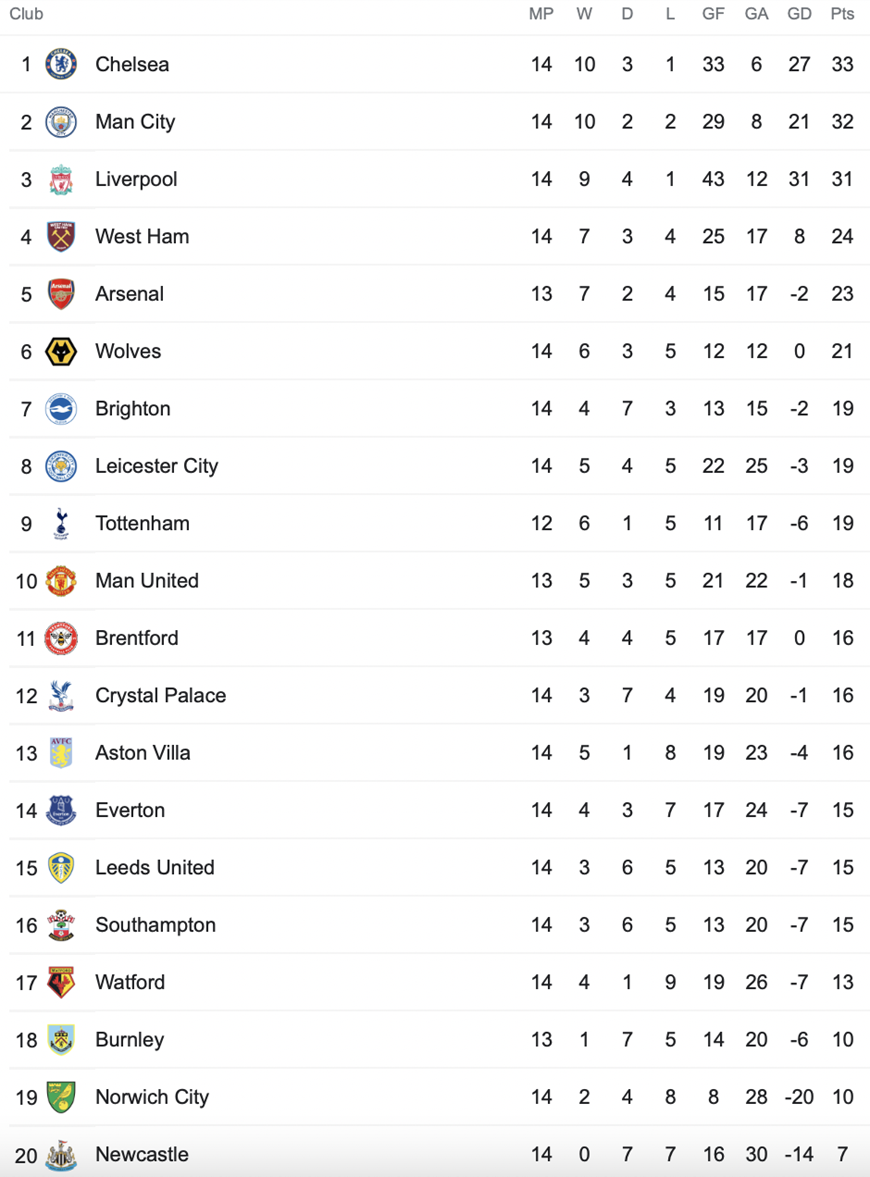
Task: Select the West Ham crest icon
Action: point(61,236)
